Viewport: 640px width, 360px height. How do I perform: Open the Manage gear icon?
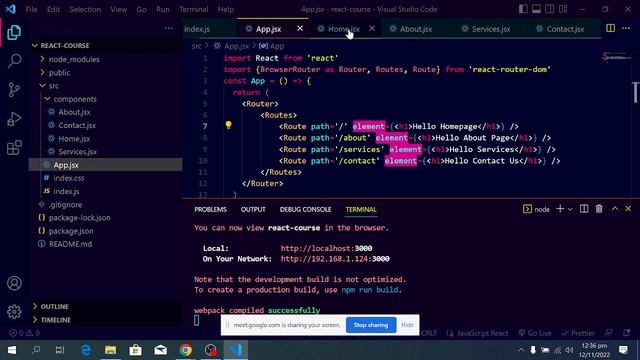[x=14, y=312]
